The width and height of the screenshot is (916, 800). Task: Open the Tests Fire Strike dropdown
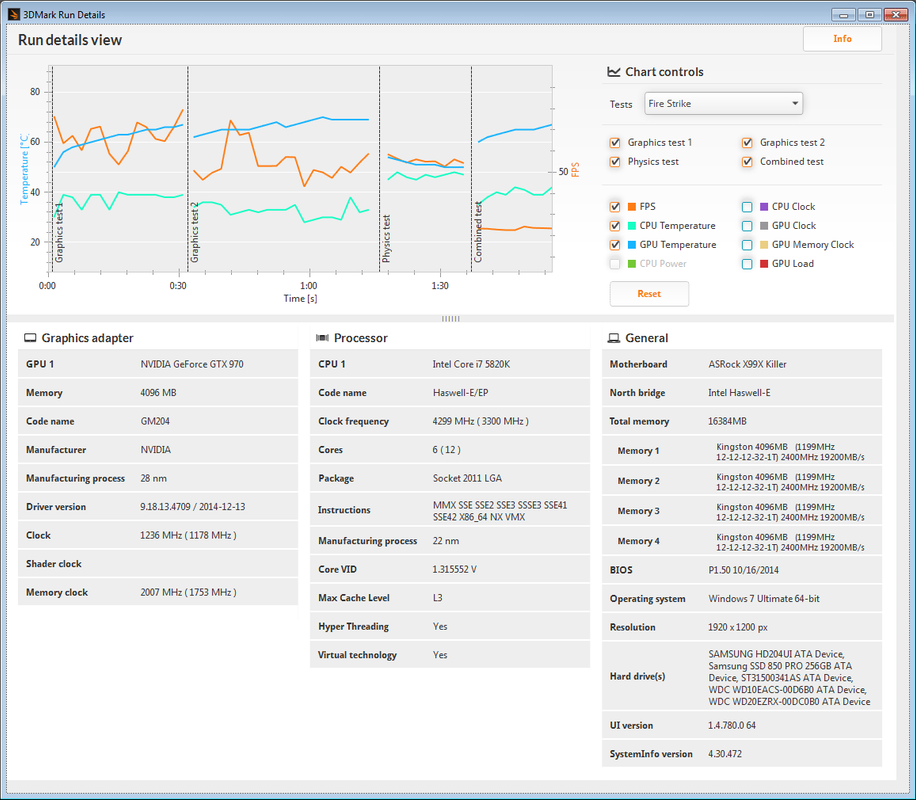[x=723, y=103]
